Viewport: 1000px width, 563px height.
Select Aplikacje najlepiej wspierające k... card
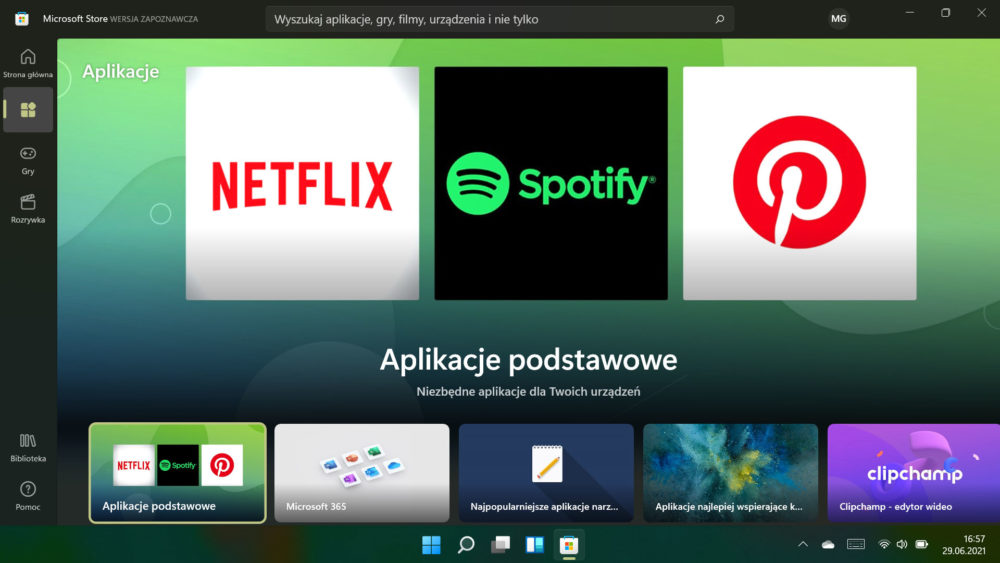(730, 473)
